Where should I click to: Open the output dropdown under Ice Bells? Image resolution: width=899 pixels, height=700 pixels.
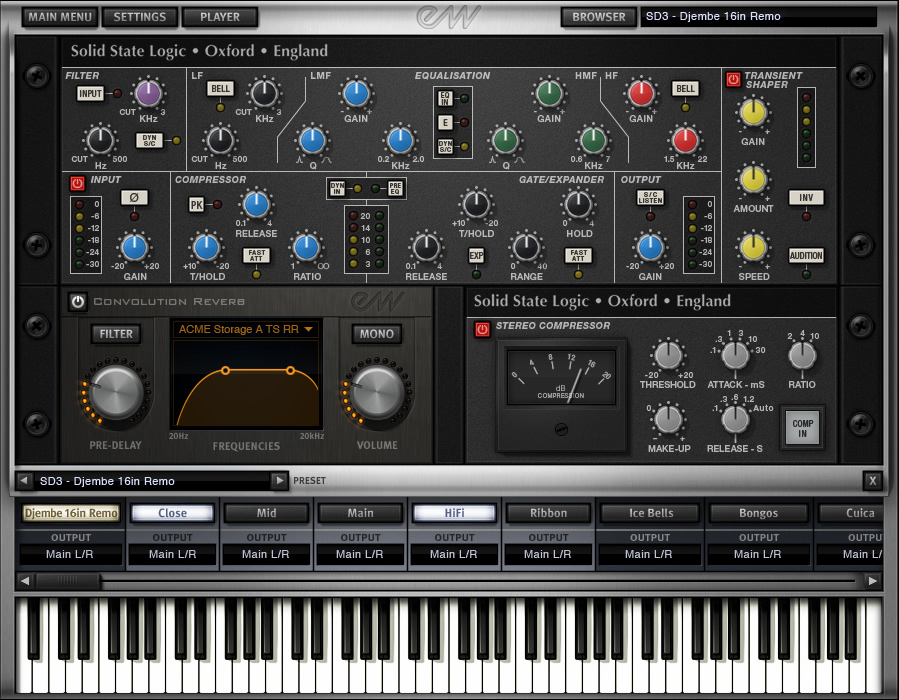(649, 554)
